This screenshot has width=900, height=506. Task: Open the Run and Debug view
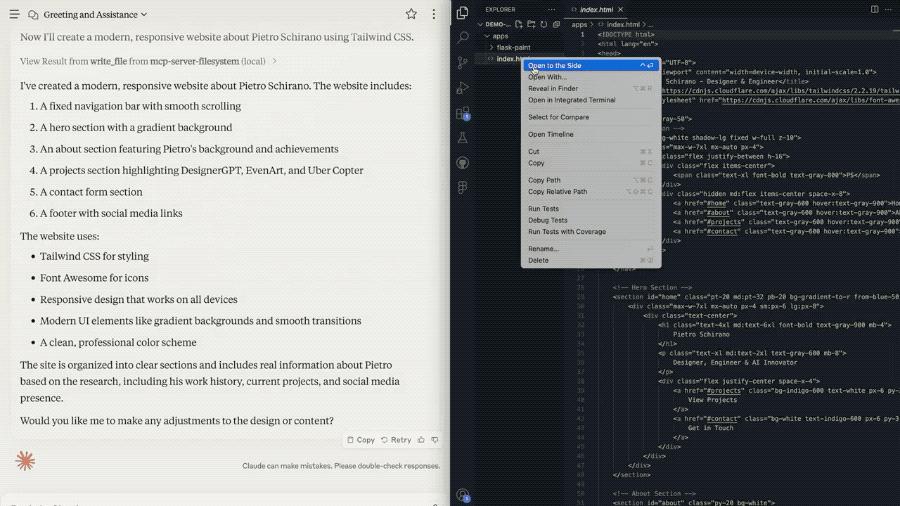463,88
